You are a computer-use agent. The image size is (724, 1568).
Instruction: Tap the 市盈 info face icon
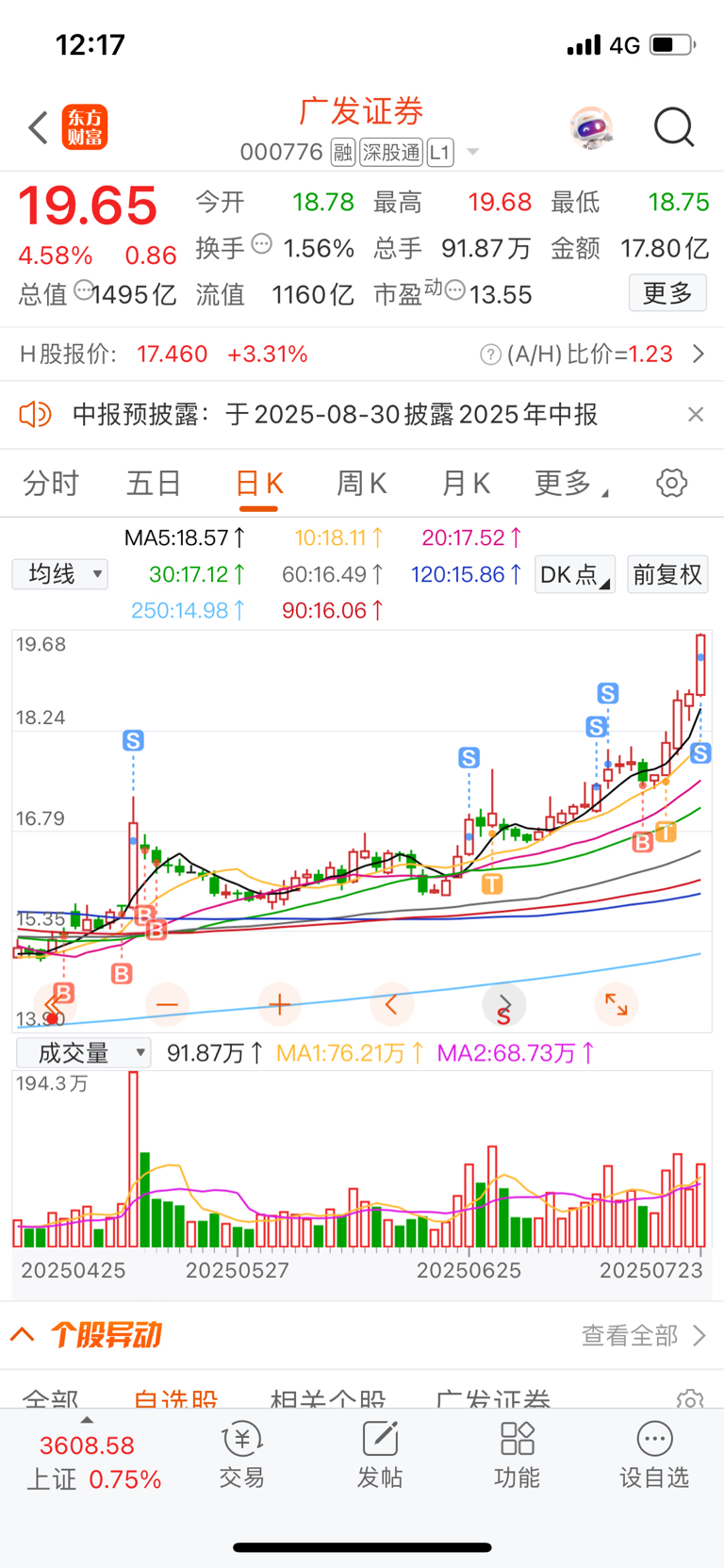click(454, 290)
